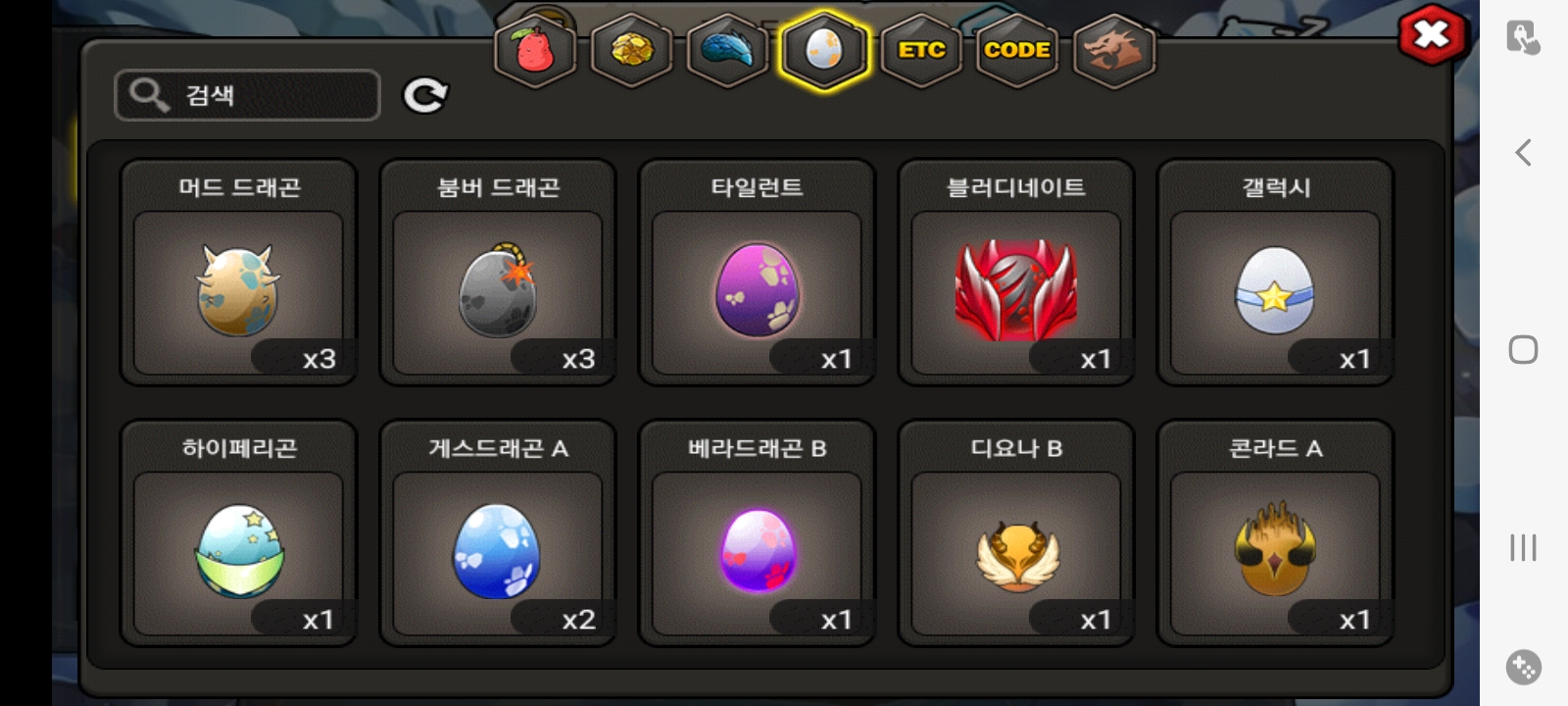
Task: Open the fruit food category tab
Action: click(x=534, y=49)
